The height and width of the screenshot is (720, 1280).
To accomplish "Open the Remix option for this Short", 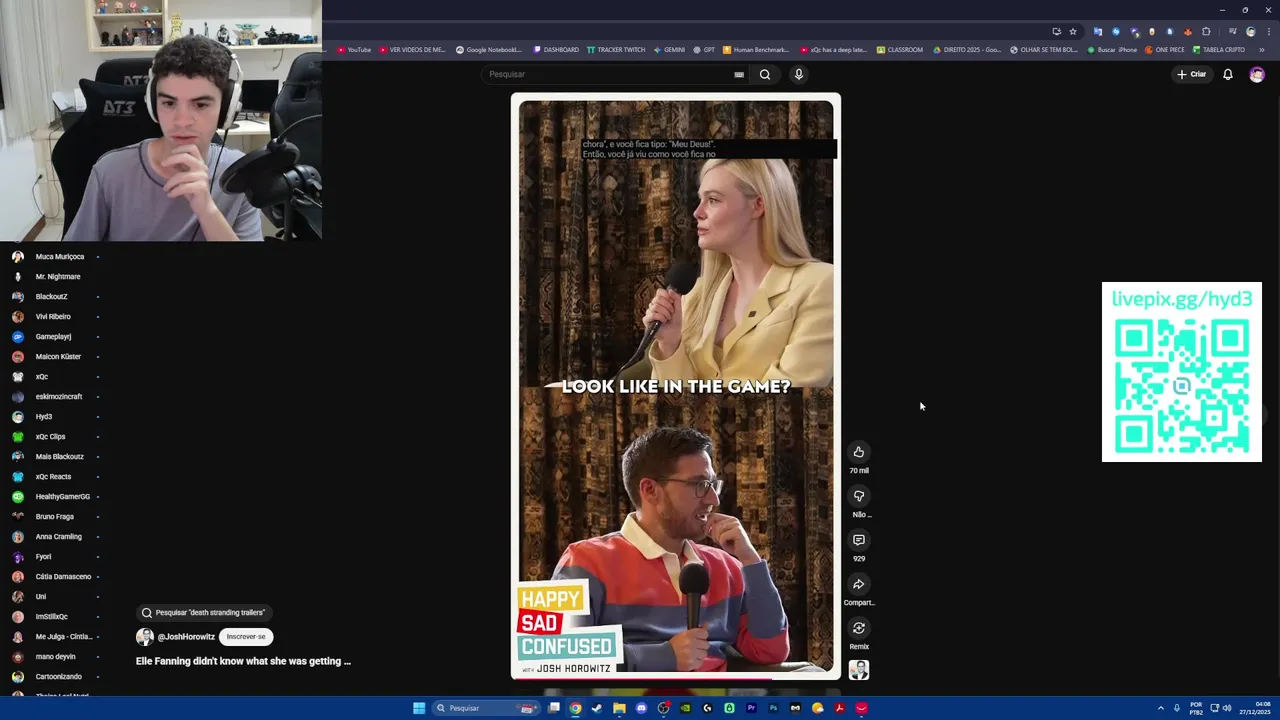I will [x=858, y=628].
